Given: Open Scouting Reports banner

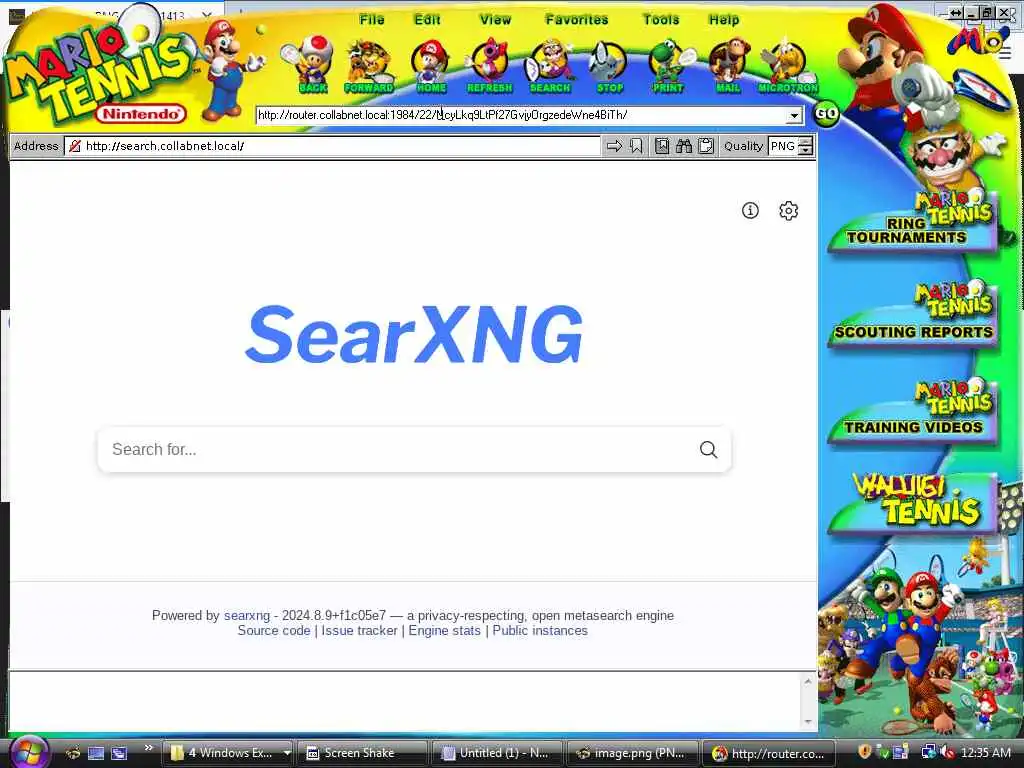Looking at the screenshot, I should click(913, 317).
